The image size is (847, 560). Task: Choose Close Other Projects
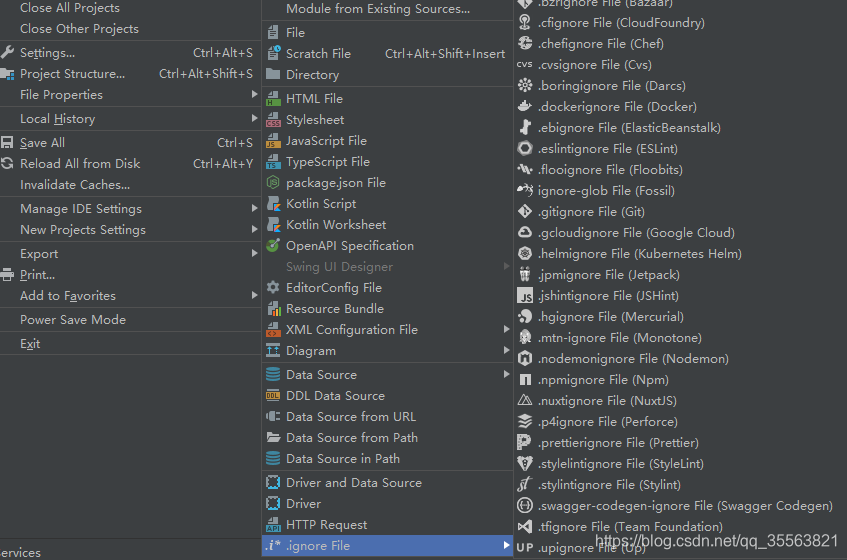79,29
